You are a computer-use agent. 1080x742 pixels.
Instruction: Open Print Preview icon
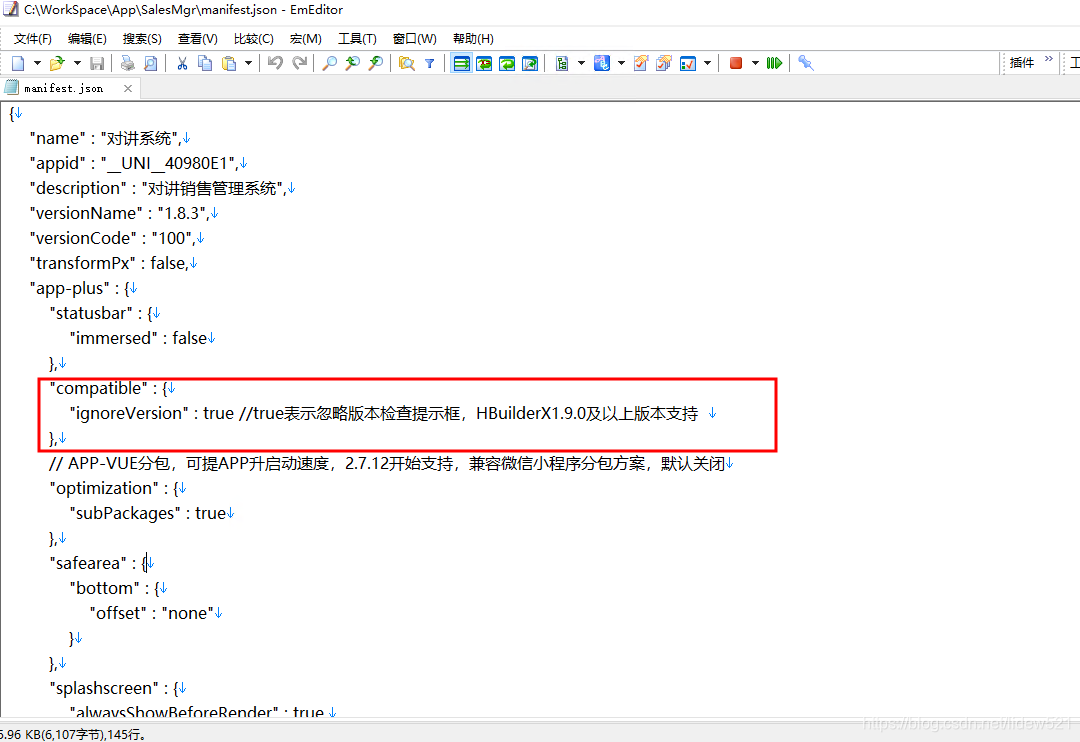click(150, 63)
